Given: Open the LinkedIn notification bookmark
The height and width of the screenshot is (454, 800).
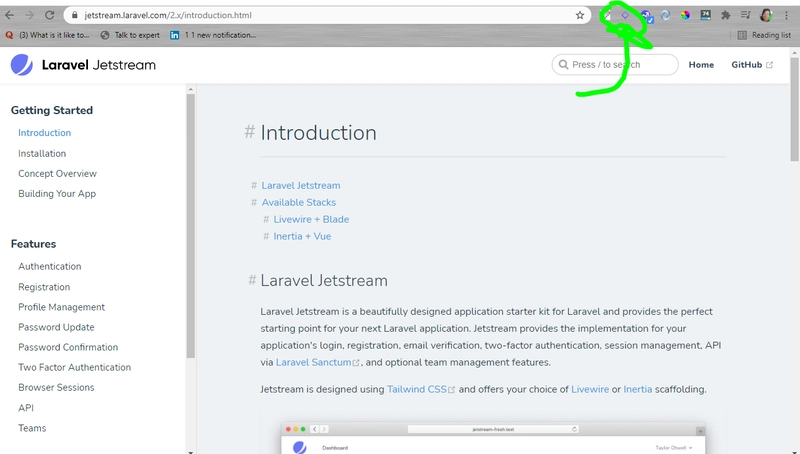Looking at the screenshot, I should click(x=213, y=35).
